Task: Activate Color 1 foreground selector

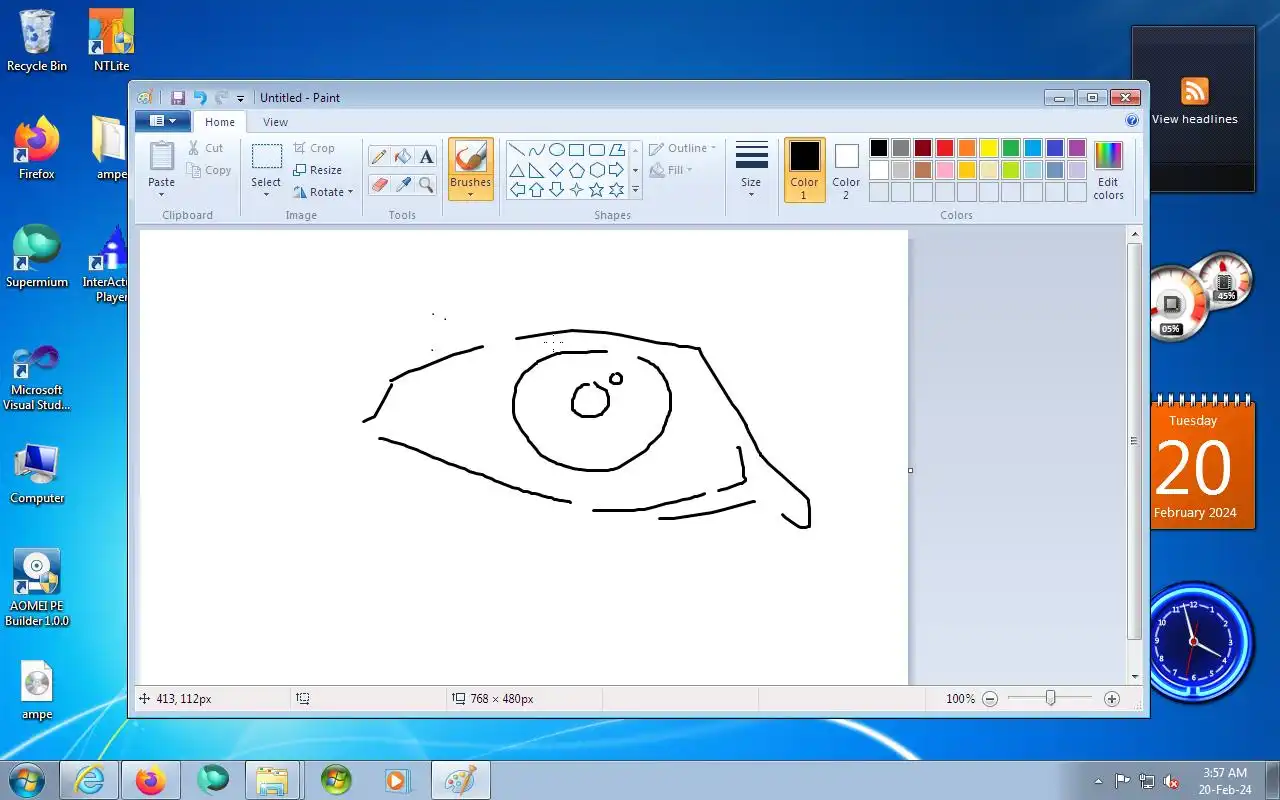Action: 805,170
